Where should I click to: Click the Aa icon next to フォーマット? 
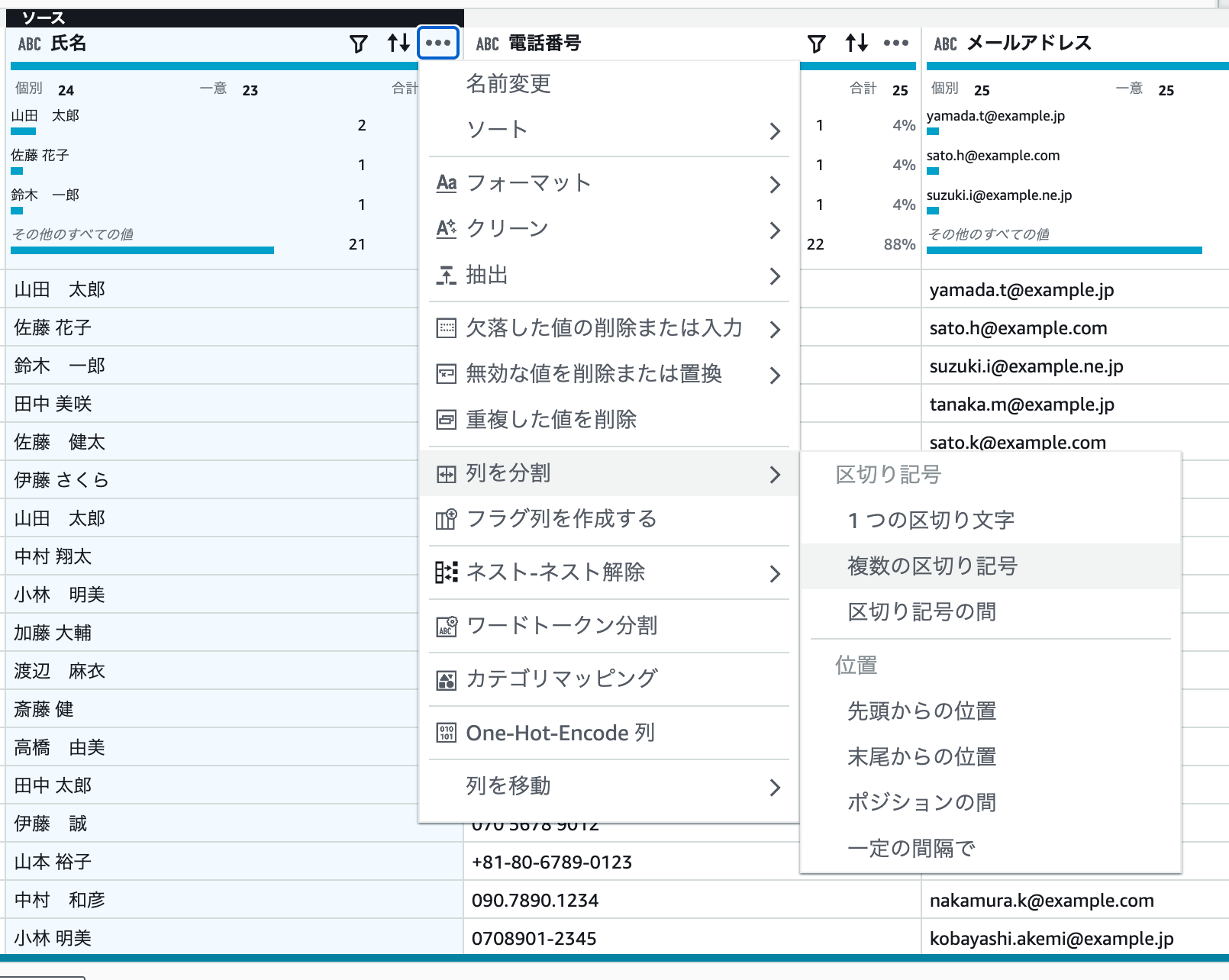[446, 183]
